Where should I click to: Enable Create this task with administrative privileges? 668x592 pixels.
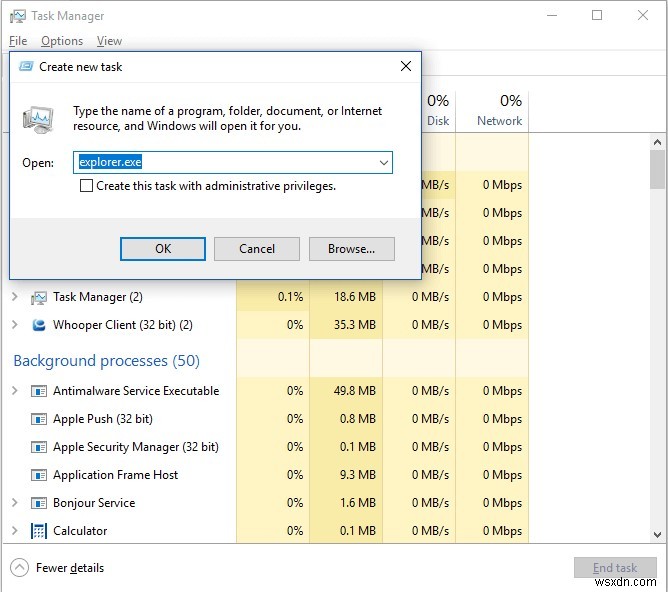coord(86,186)
